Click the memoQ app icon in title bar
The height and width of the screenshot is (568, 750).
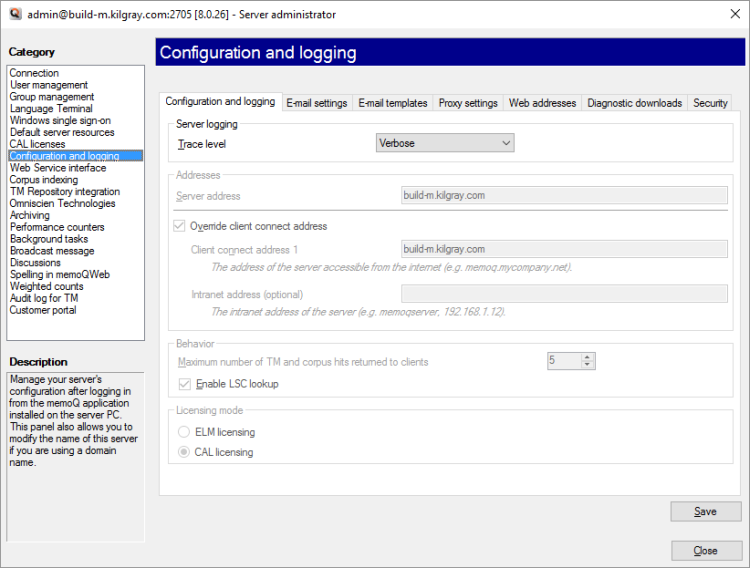coord(15,14)
